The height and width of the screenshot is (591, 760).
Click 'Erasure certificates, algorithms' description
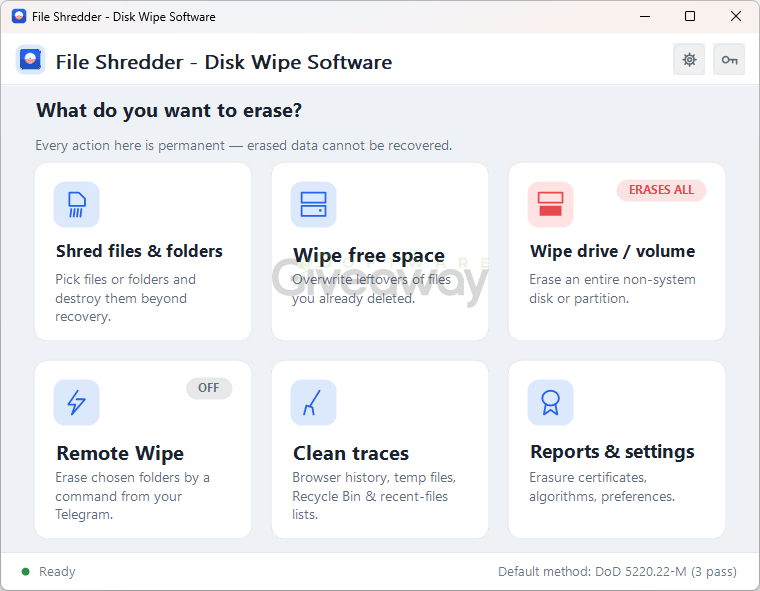click(x=602, y=487)
